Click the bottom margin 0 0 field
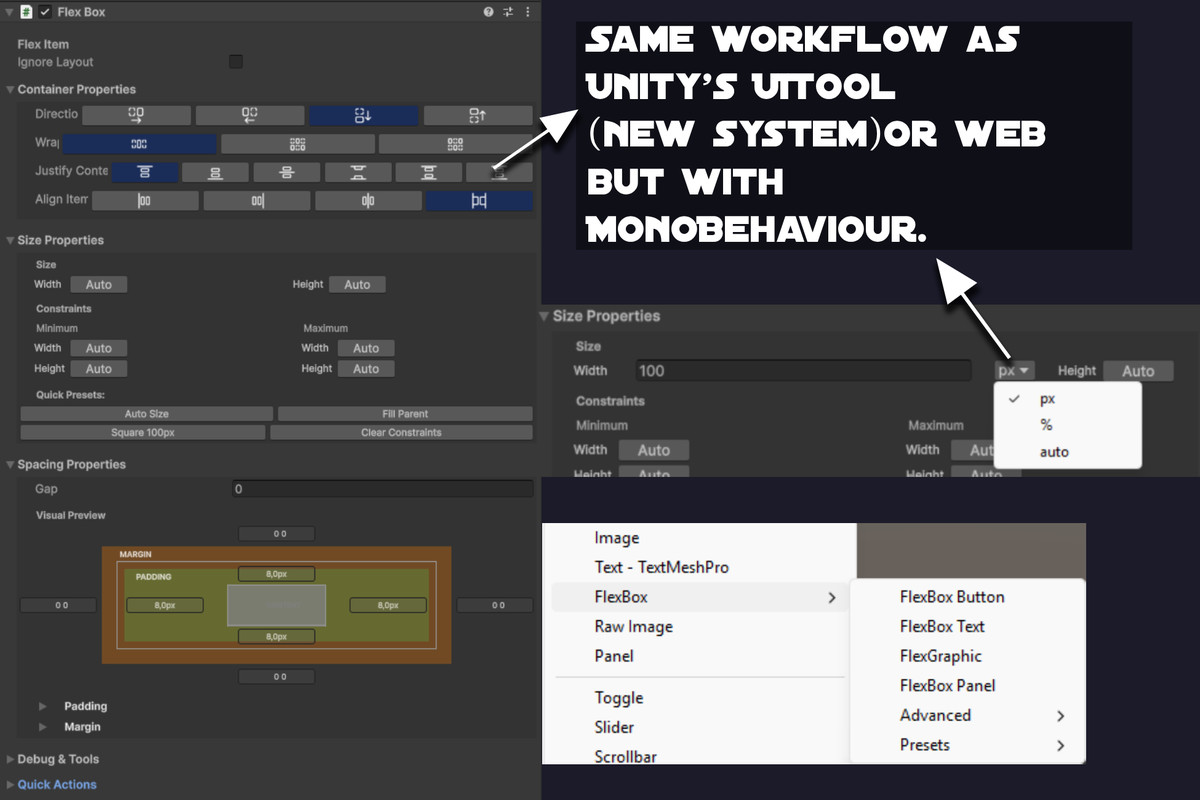Image resolution: width=1200 pixels, height=800 pixels. [277, 677]
